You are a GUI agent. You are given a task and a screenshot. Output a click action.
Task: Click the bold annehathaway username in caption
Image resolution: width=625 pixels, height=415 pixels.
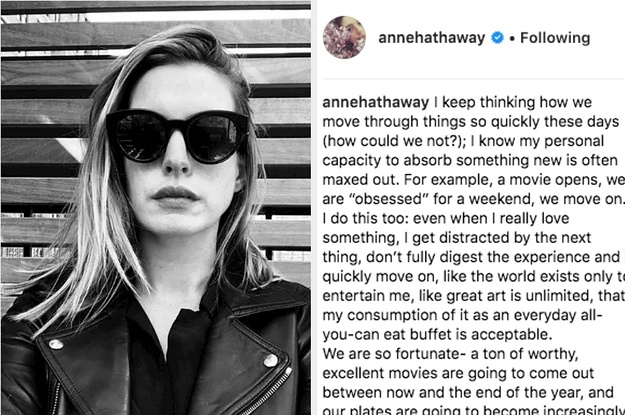[375, 102]
